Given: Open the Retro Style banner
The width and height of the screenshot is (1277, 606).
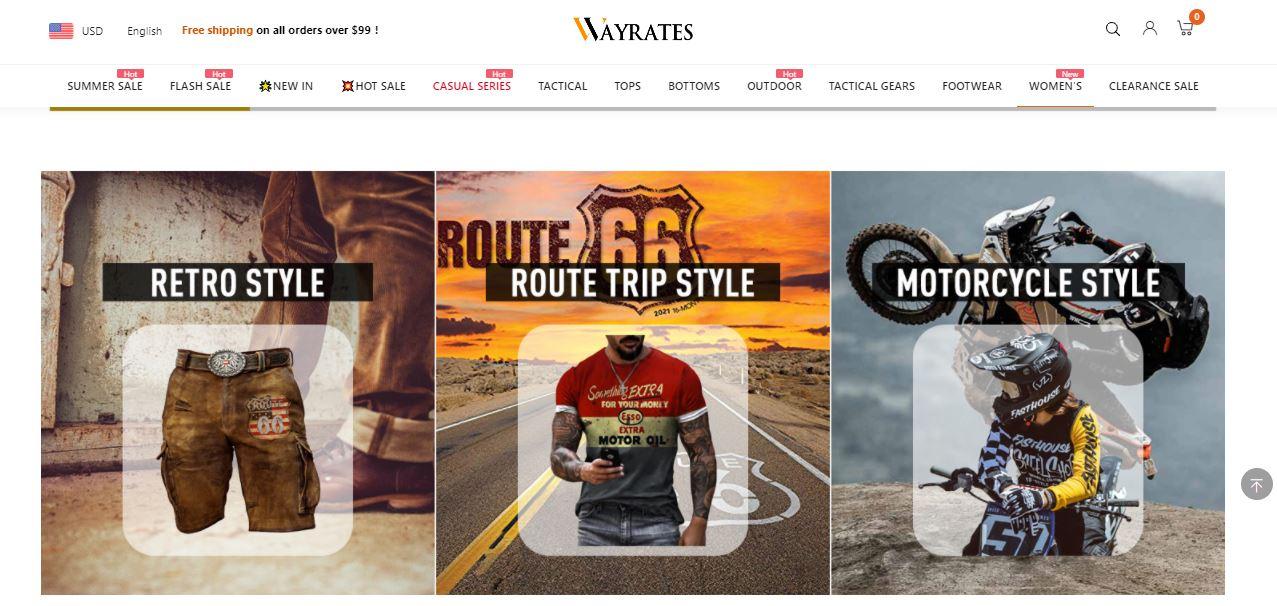Looking at the screenshot, I should click(x=238, y=383).
